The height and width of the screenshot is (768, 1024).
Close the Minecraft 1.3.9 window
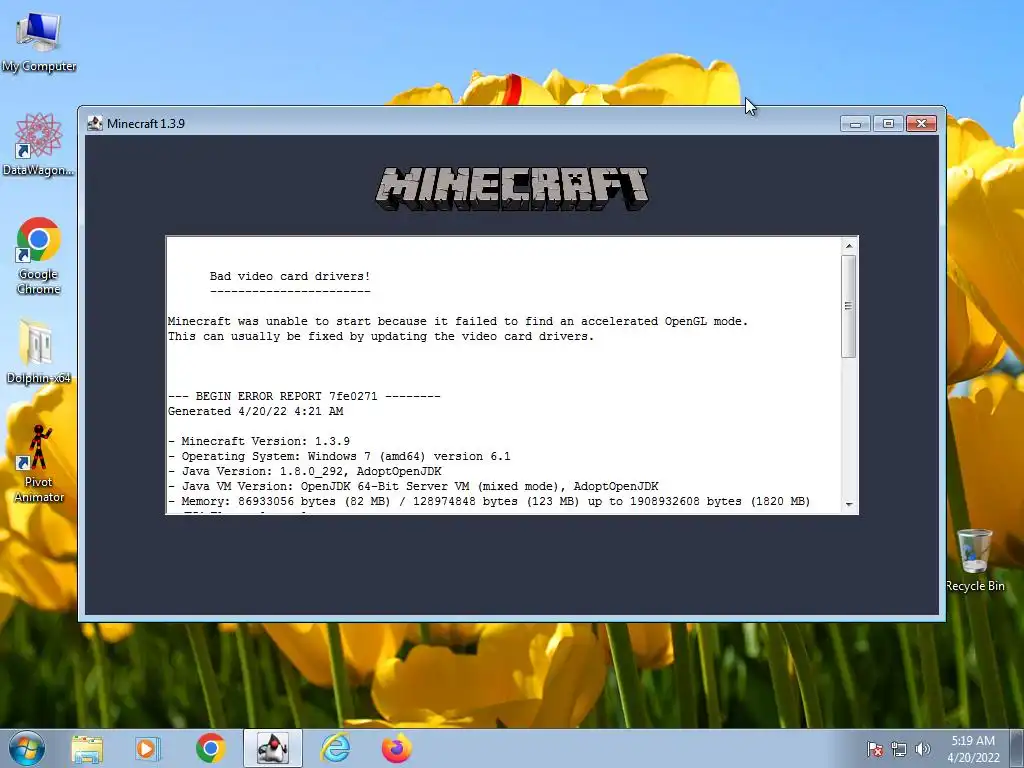[921, 123]
